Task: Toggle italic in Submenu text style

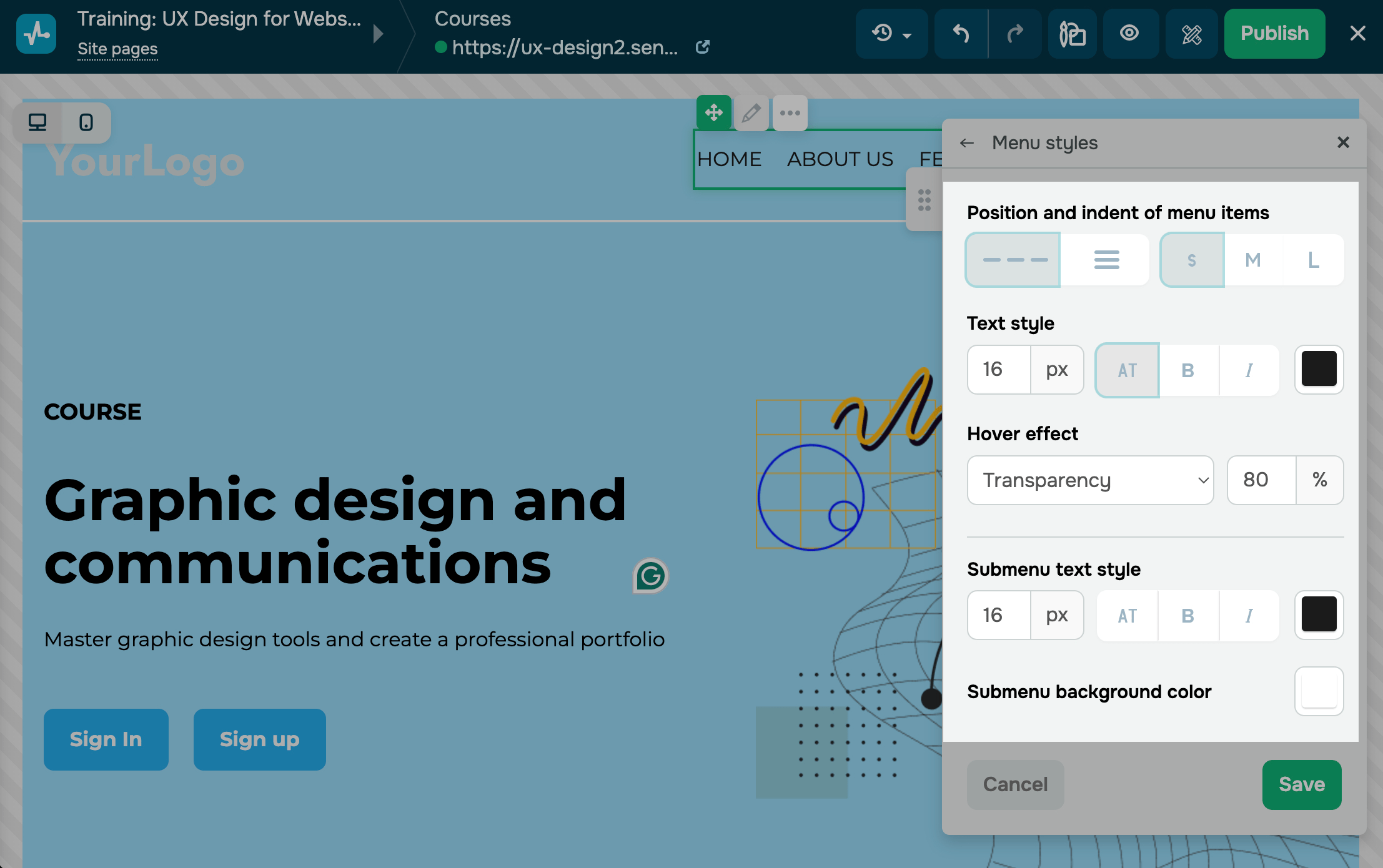Action: (x=1249, y=616)
